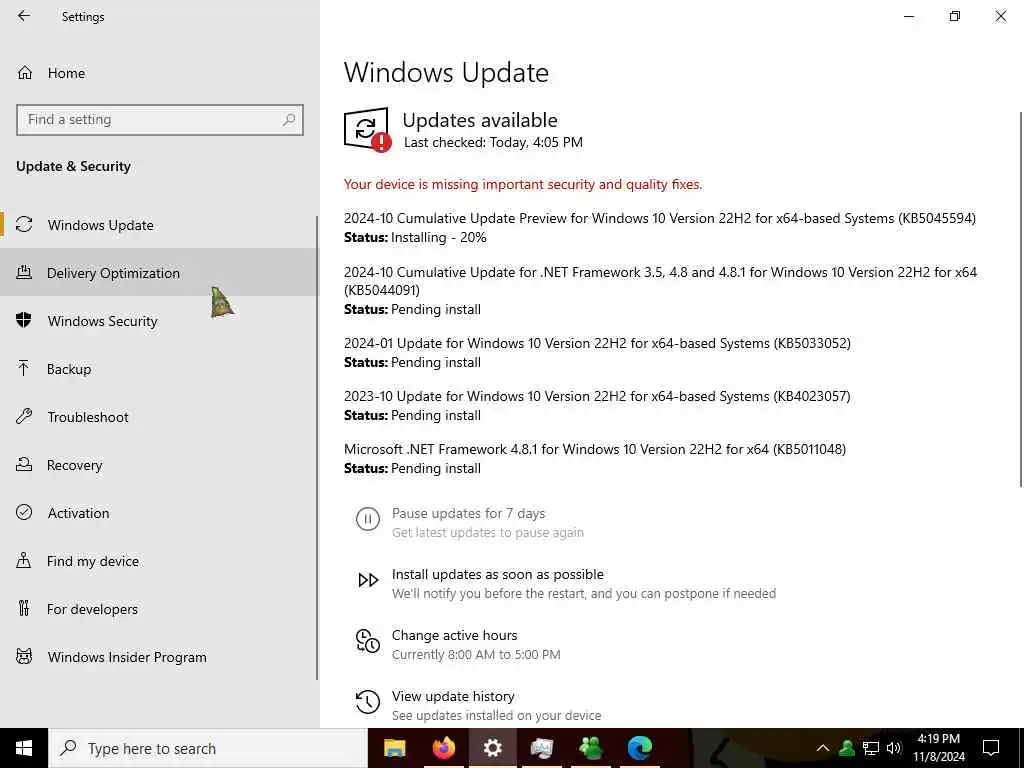
Task: Click the missing security fixes warning text
Action: click(523, 184)
